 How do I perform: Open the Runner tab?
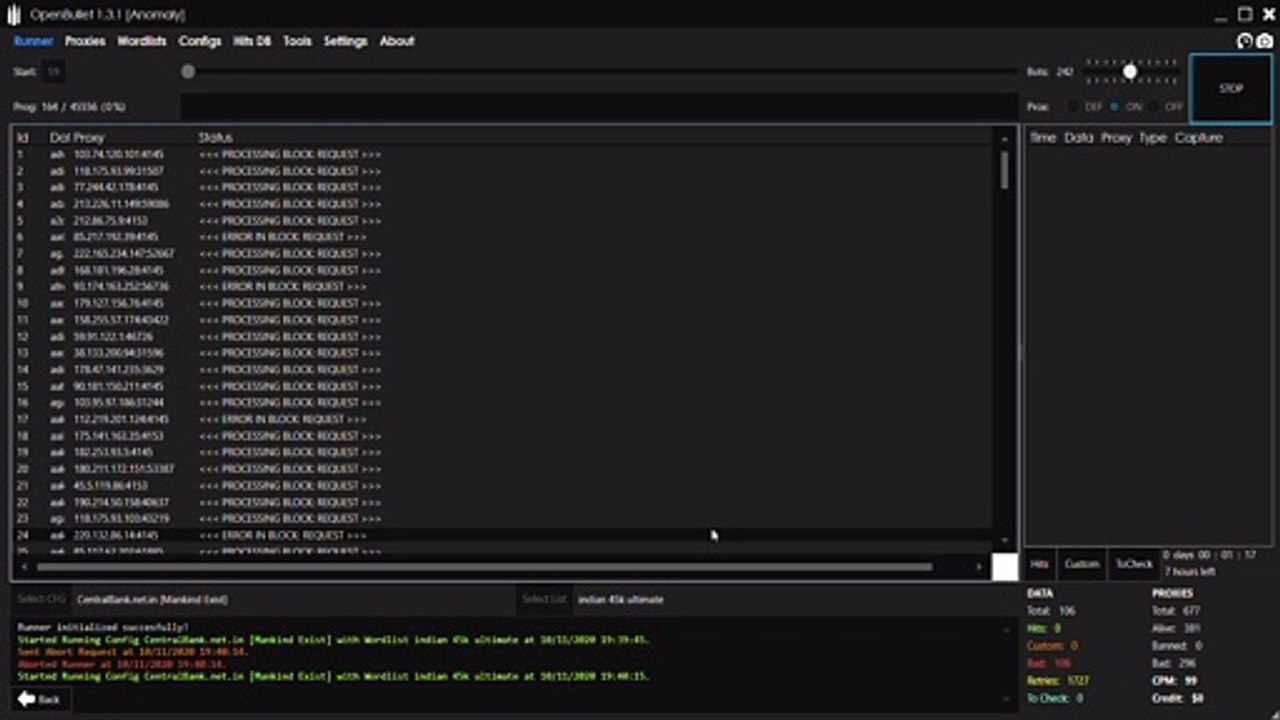pos(33,41)
